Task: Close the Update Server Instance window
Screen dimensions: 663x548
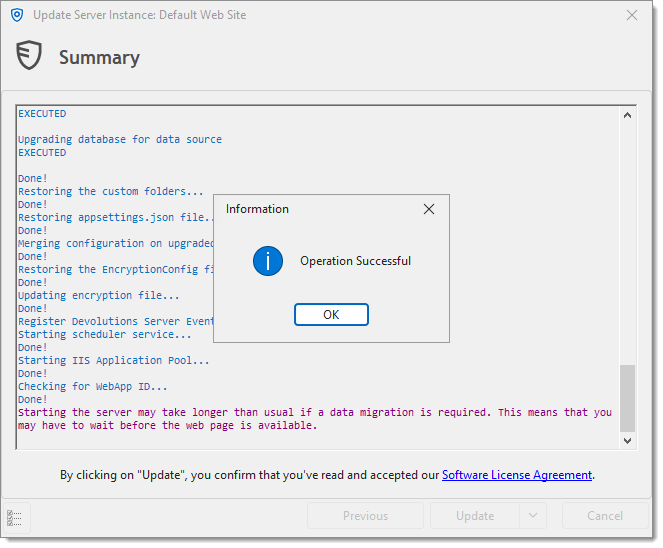Action: (x=632, y=15)
